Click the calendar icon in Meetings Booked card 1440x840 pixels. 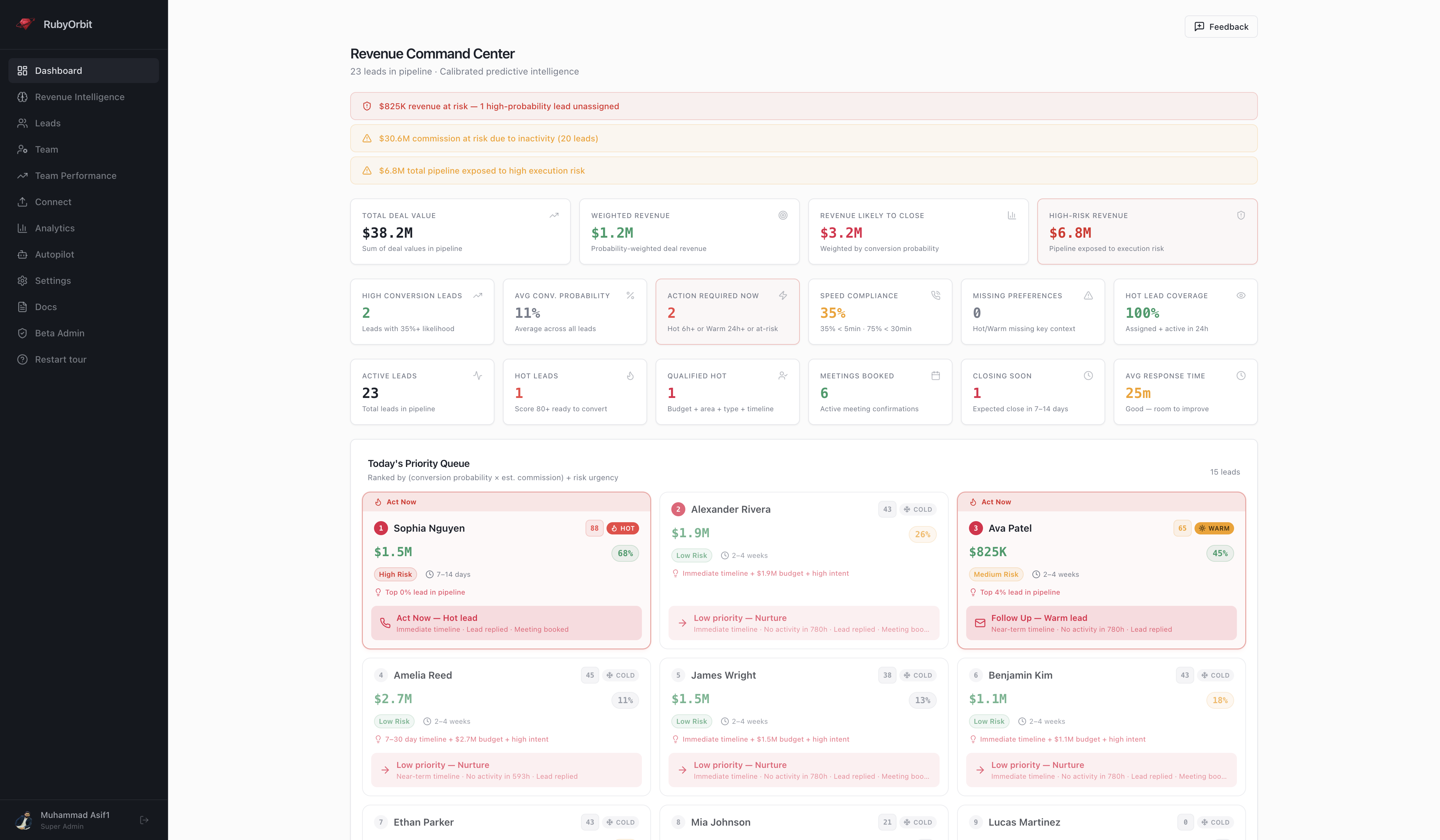(935, 375)
